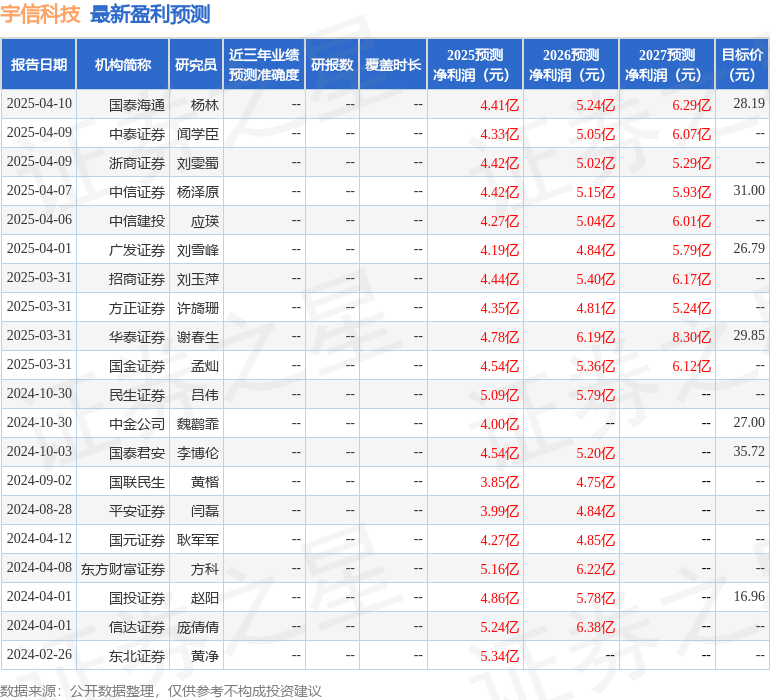
Task: Click the 目标价 column header
Action: click(742, 64)
